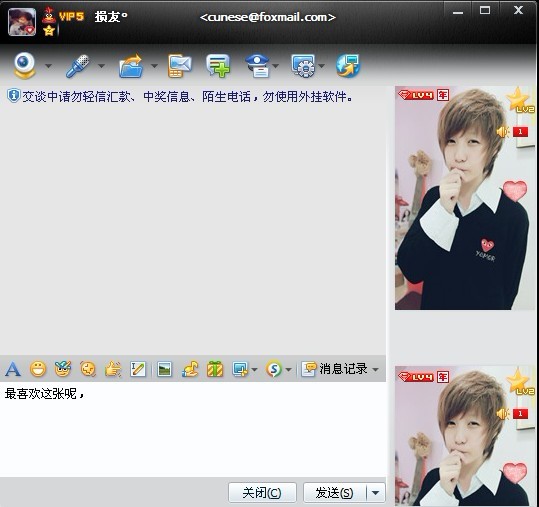Open the Soso search S icon

click(274, 369)
